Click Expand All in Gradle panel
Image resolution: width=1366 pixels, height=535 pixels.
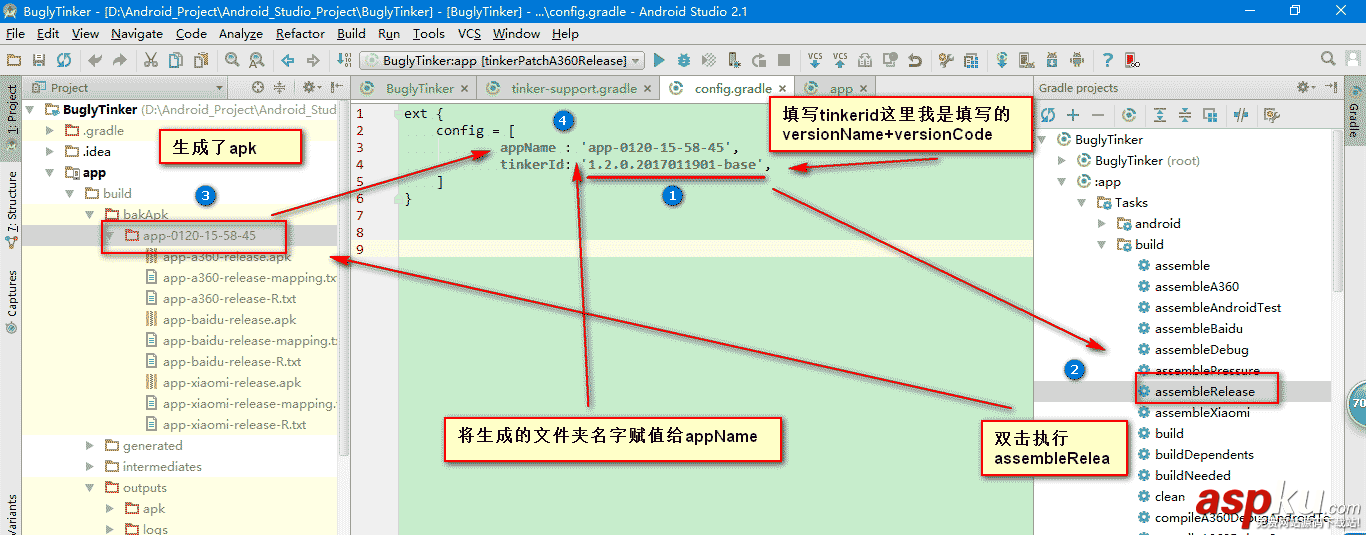[1160, 115]
